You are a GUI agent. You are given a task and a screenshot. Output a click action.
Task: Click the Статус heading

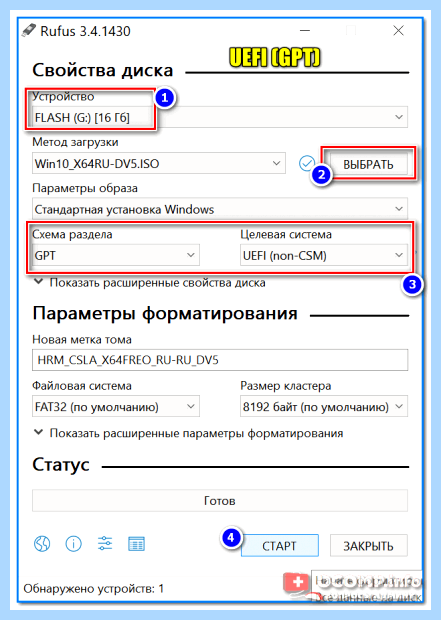pos(61,464)
